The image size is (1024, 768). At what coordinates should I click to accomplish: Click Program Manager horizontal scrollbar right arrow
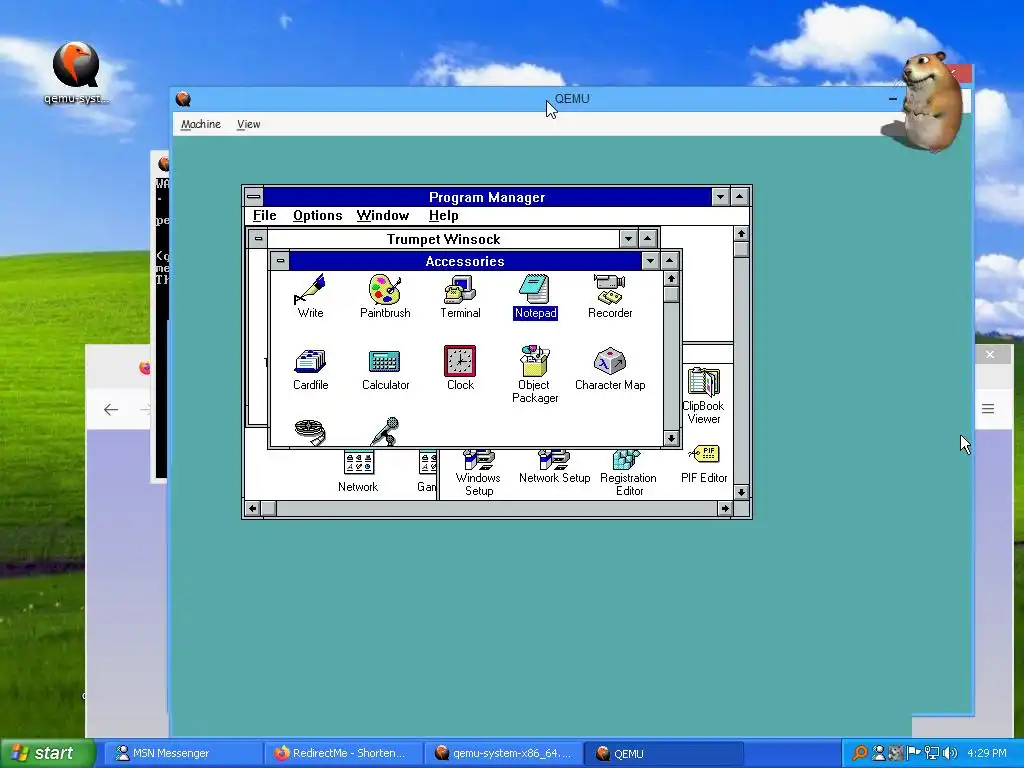tap(725, 508)
